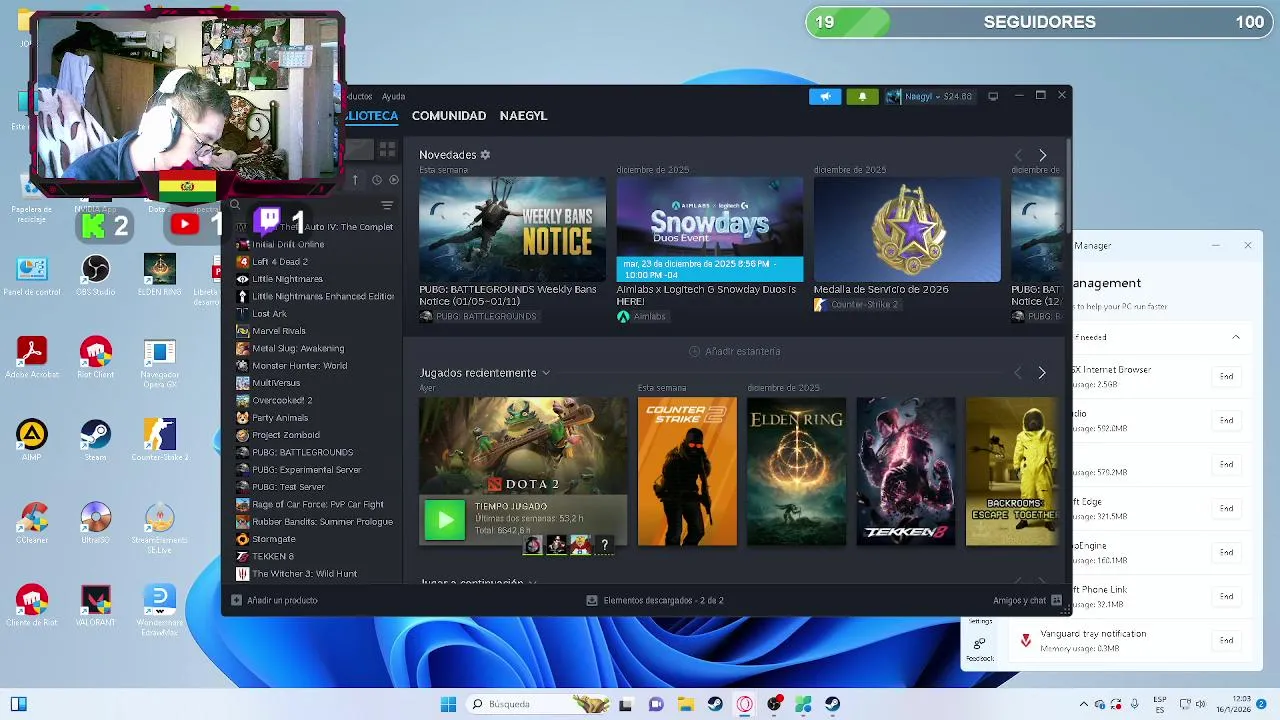Toggle ready-to-play filter in library

[x=394, y=180]
